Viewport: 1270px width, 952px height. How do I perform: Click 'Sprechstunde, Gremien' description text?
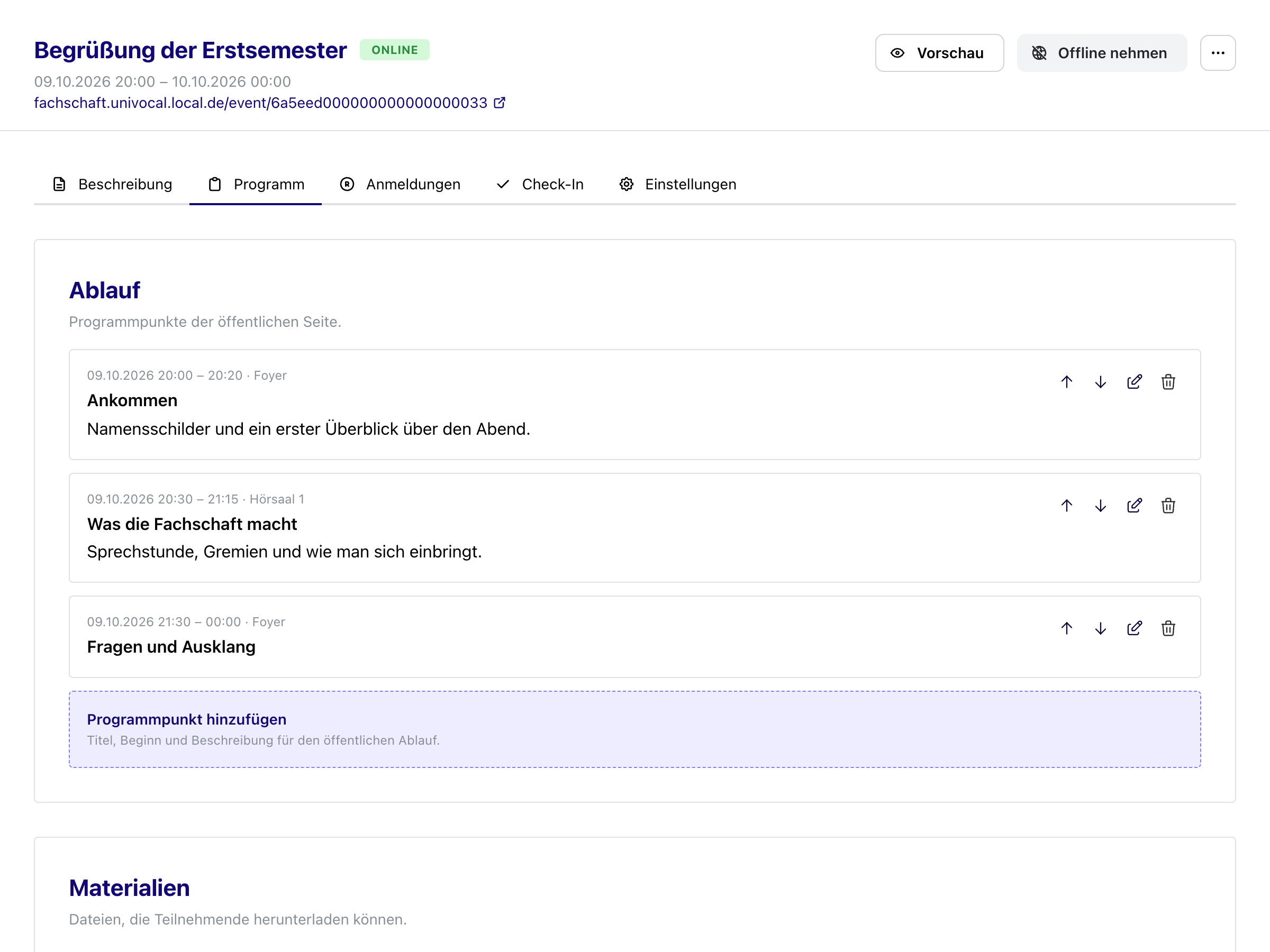pyautogui.click(x=284, y=552)
